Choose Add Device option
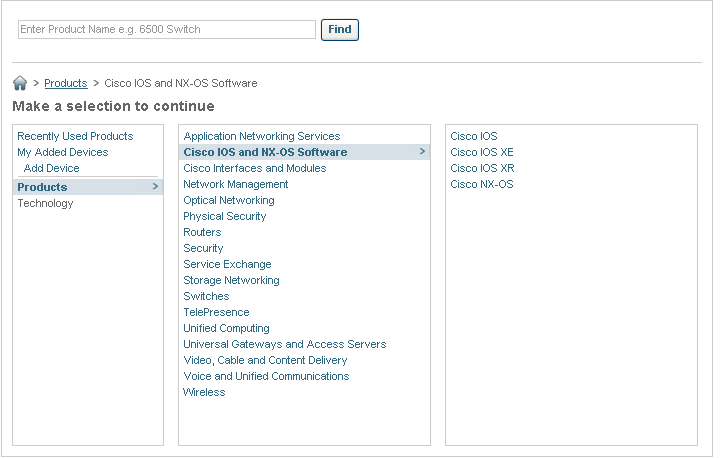Image resolution: width=720 pixels, height=458 pixels. point(51,168)
